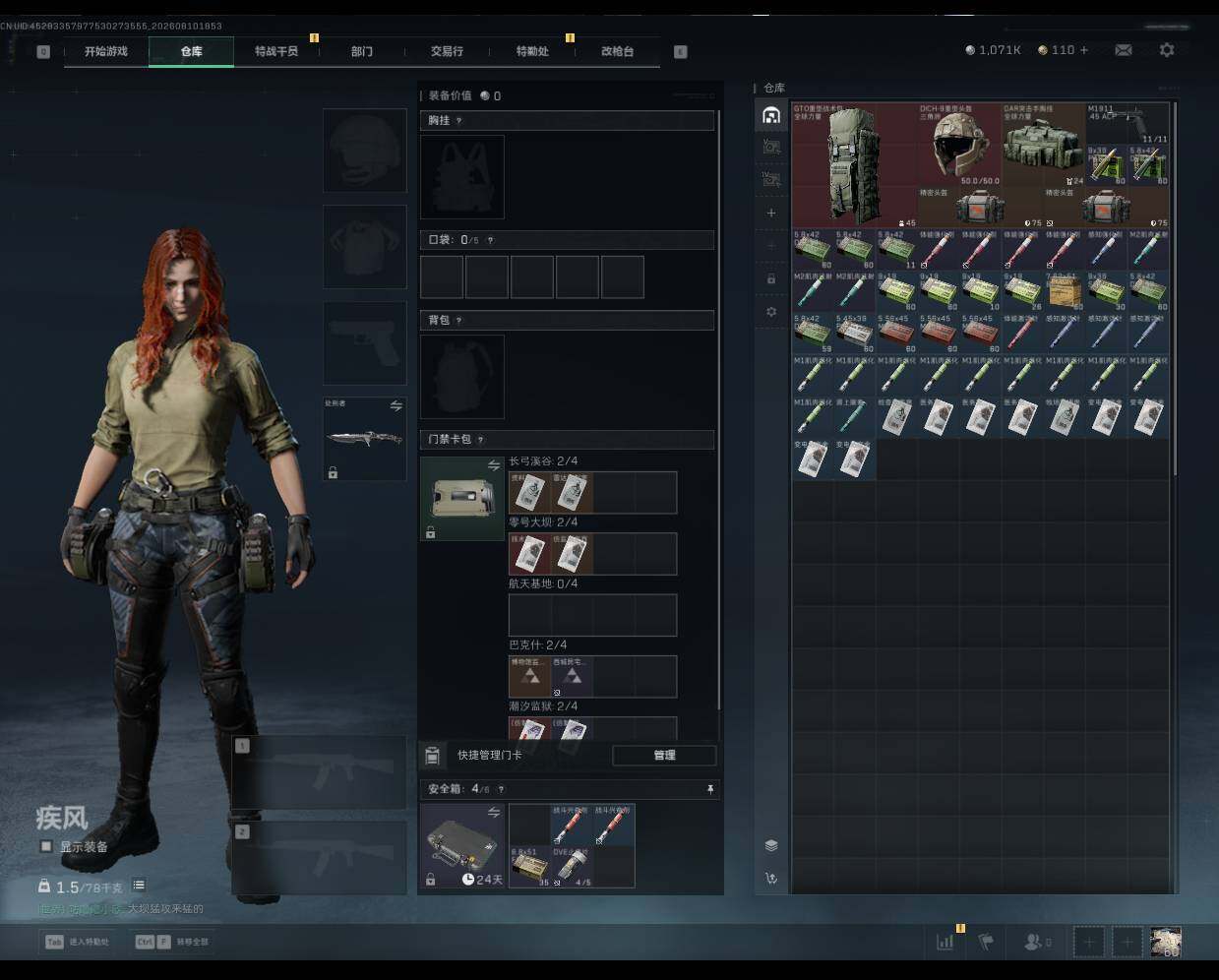Screen dimensions: 1219x980
Task: Select the GTO heavy tactical backpack
Action: (x=855, y=165)
